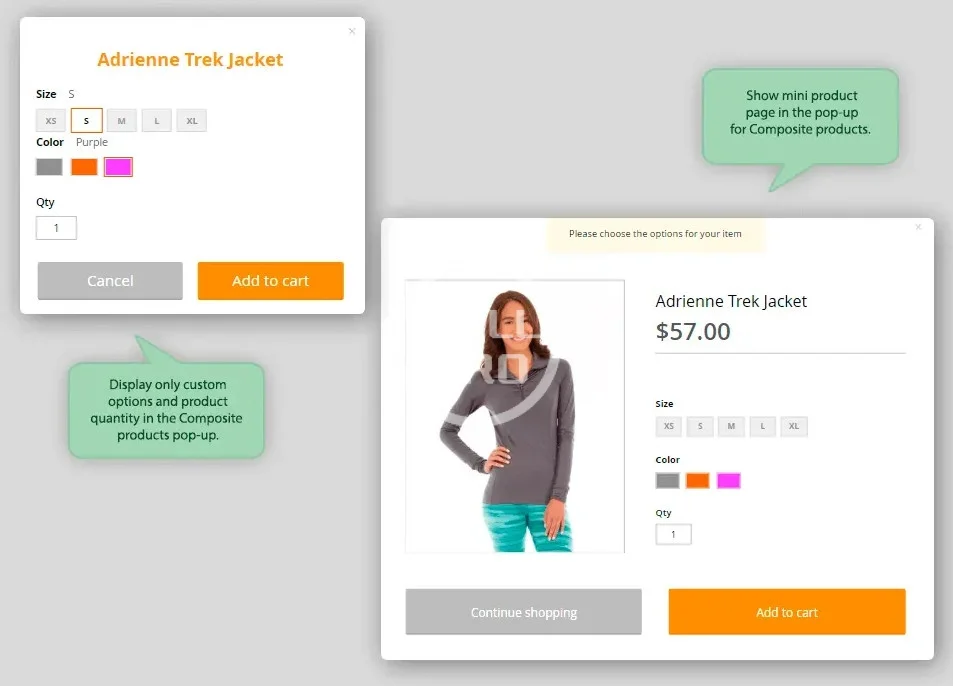Screen dimensions: 953x686
Task: Choose purple color swatch in small pop-up
Action: (119, 166)
